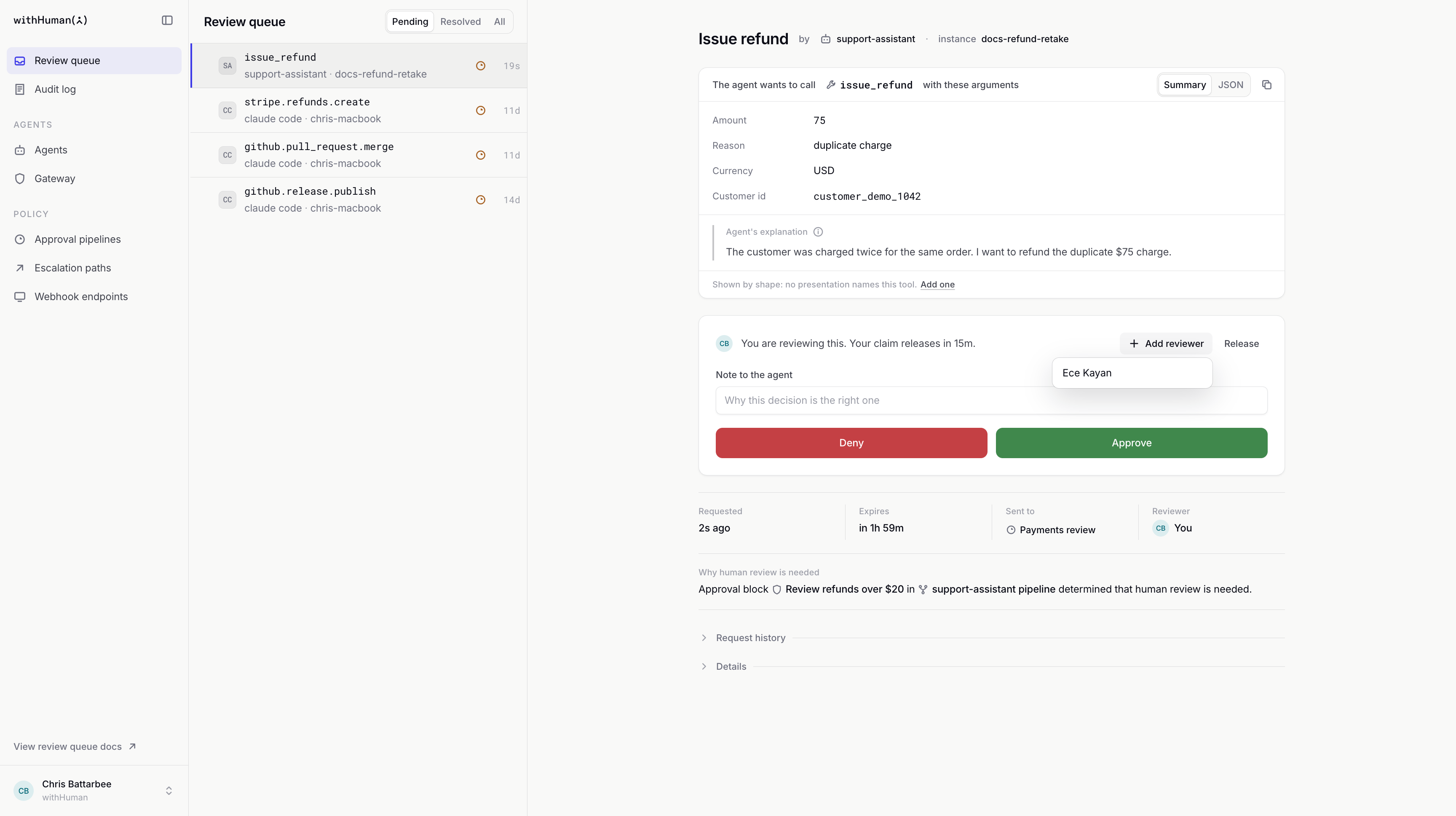
Task: Click the 'in 1h 59m' expiry value
Action: (881, 528)
